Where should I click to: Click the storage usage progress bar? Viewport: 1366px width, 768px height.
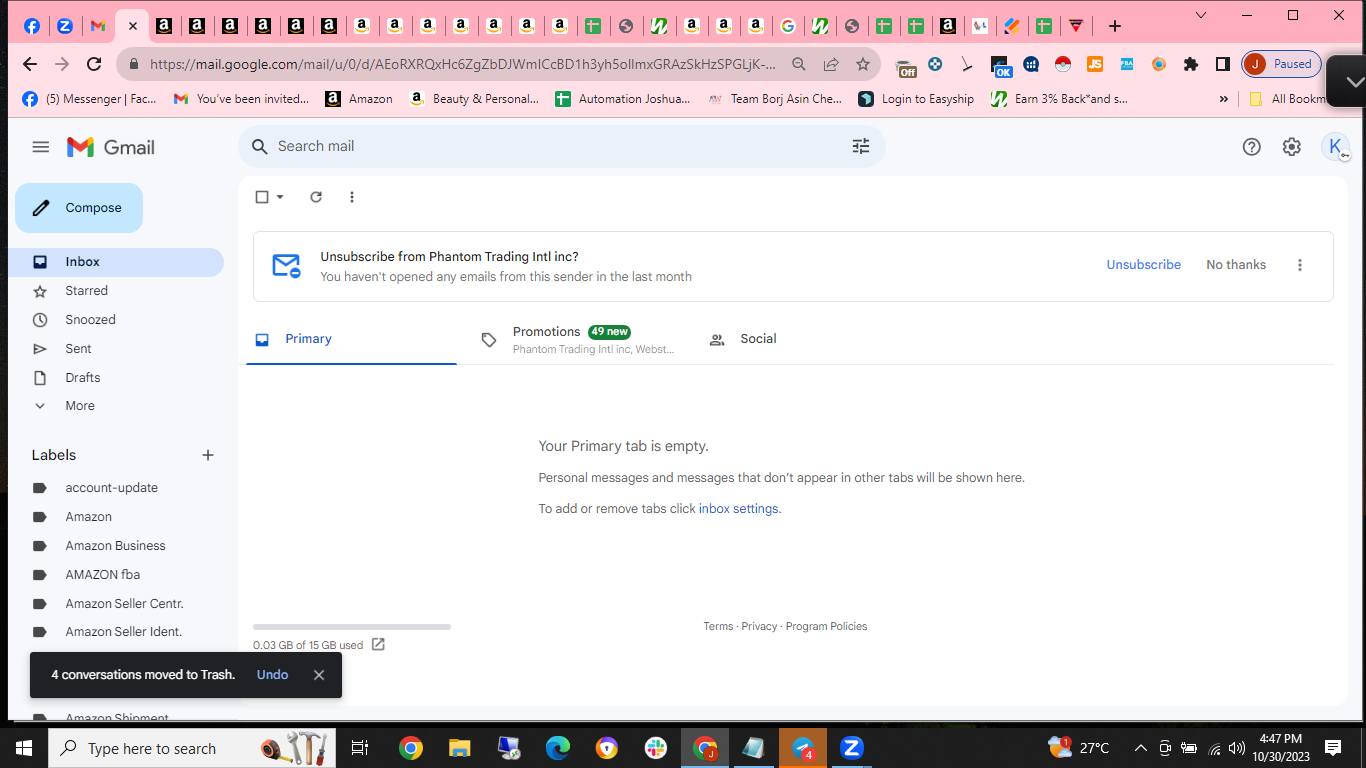(352, 627)
